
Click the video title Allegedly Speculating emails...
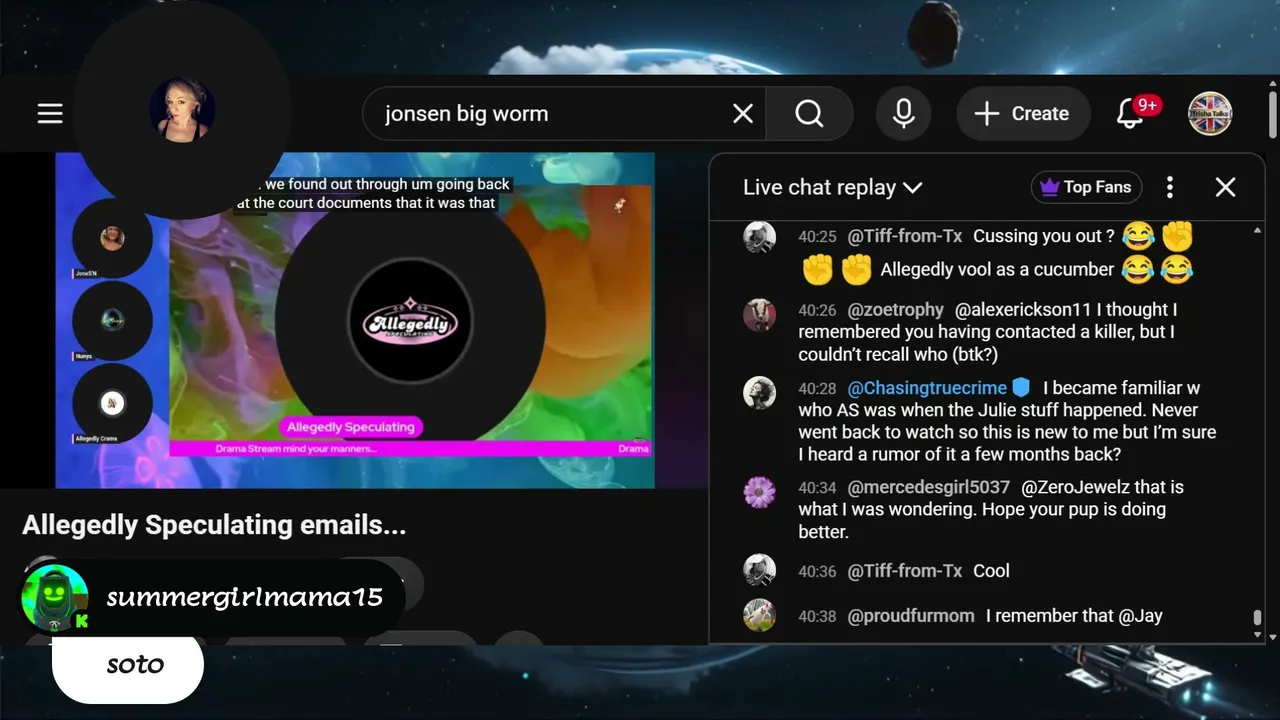pos(214,525)
